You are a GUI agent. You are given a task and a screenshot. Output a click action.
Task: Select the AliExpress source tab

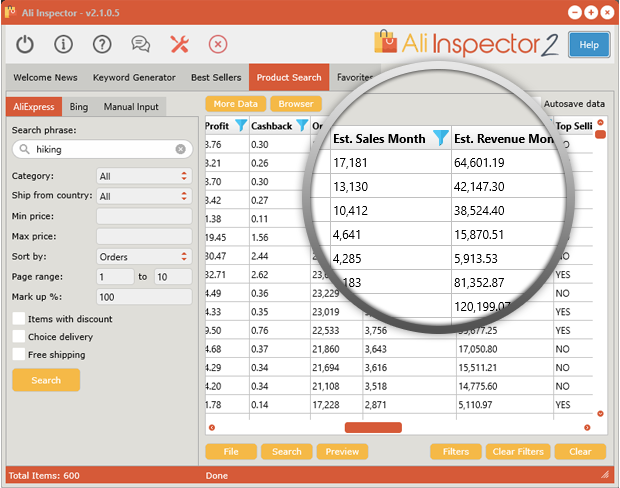pos(34,107)
